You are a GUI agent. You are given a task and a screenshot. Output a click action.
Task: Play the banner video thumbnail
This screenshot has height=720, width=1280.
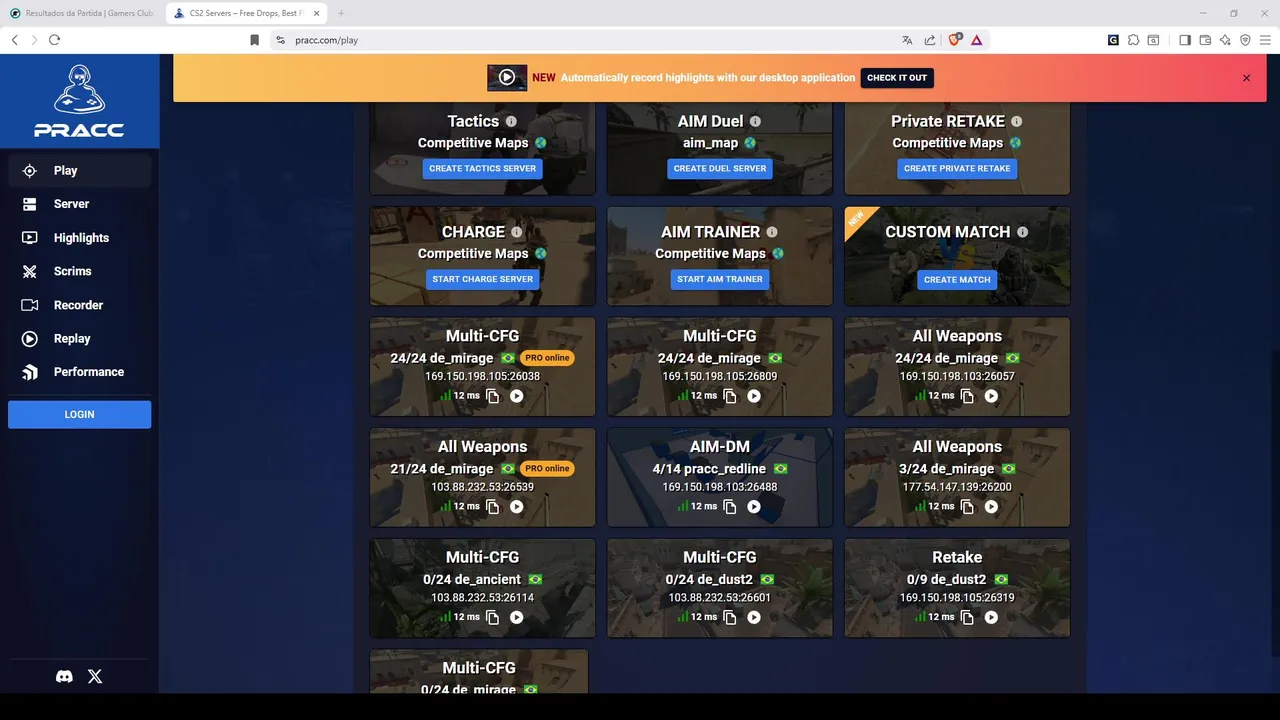coord(507,78)
